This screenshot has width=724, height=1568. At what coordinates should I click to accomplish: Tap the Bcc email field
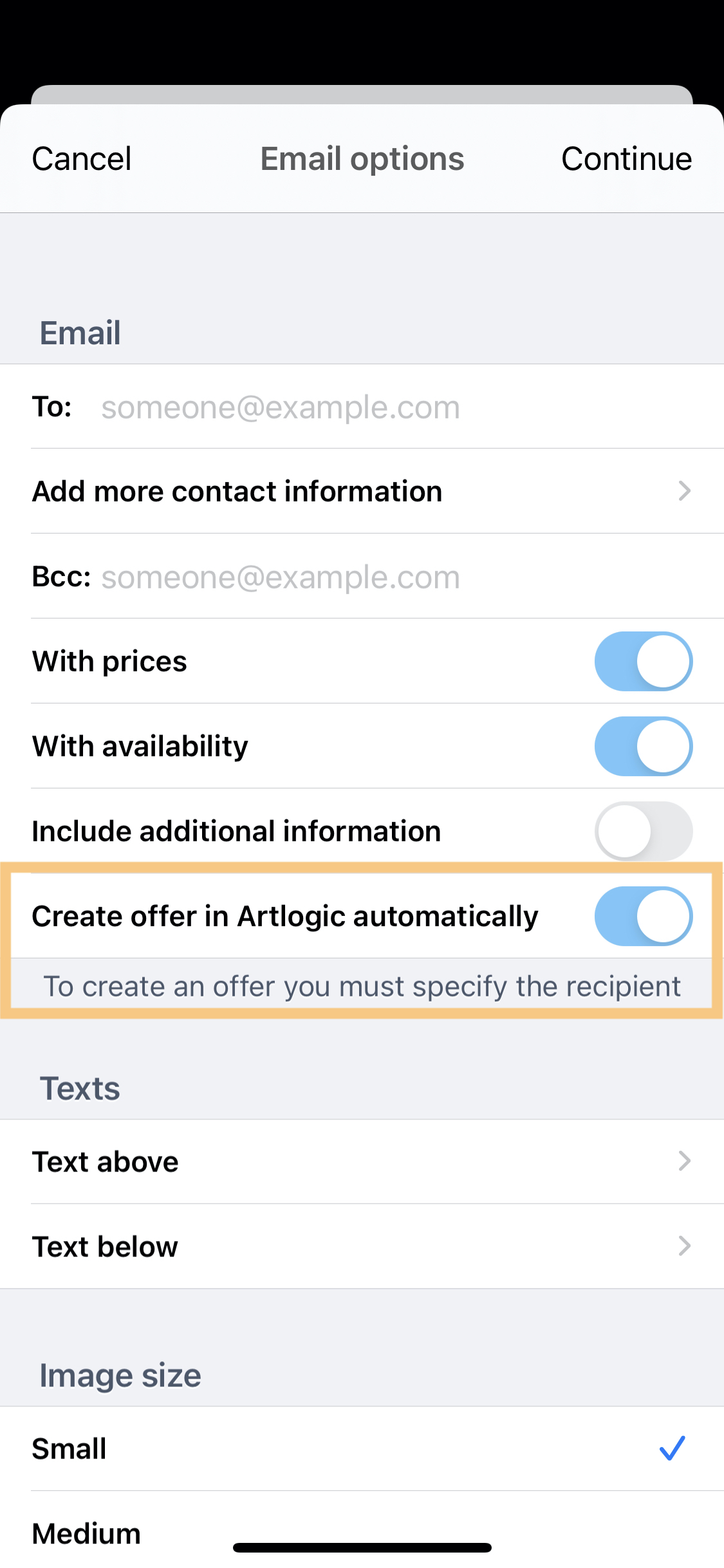386,577
